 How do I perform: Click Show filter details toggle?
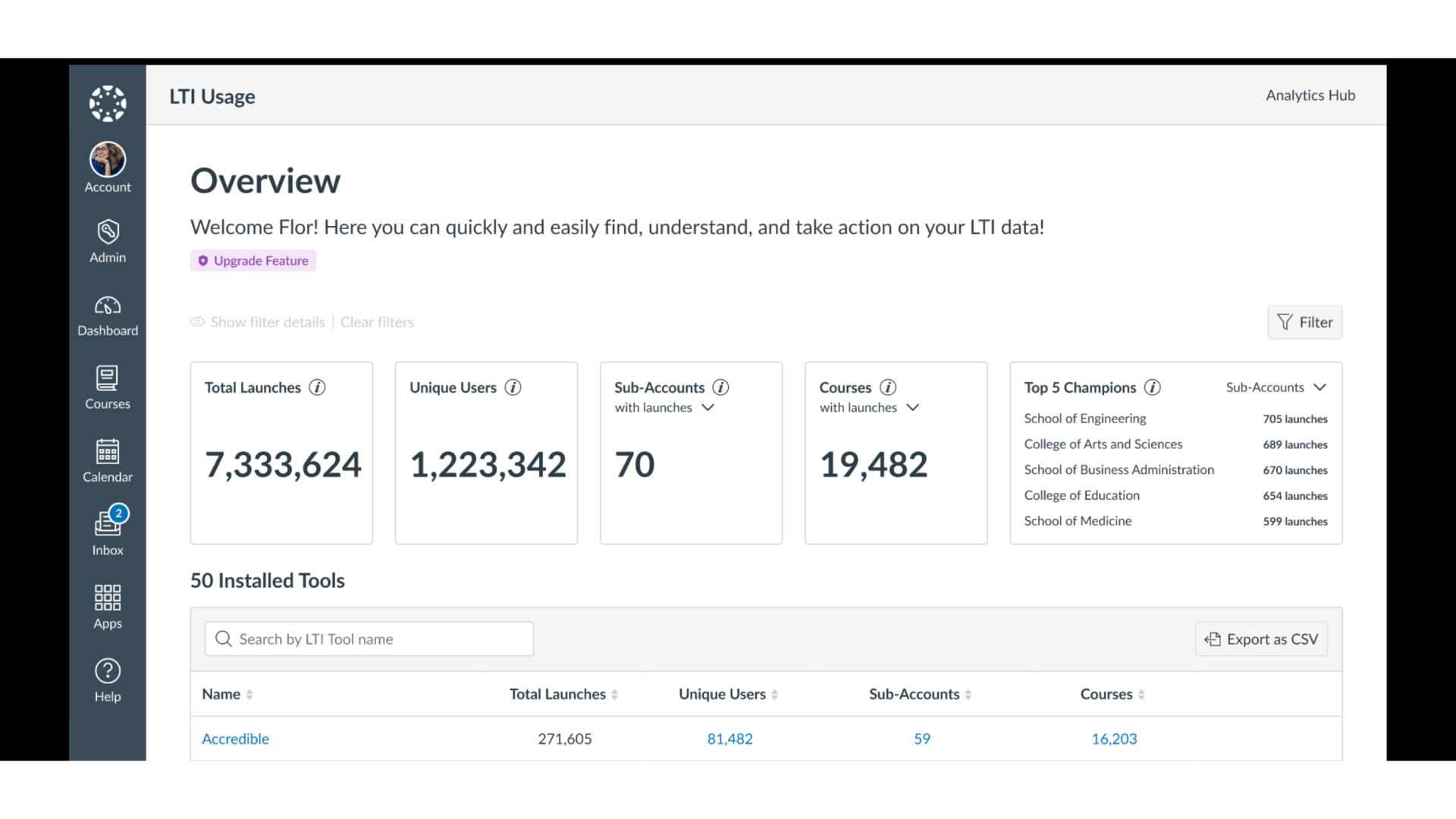pyautogui.click(x=258, y=321)
